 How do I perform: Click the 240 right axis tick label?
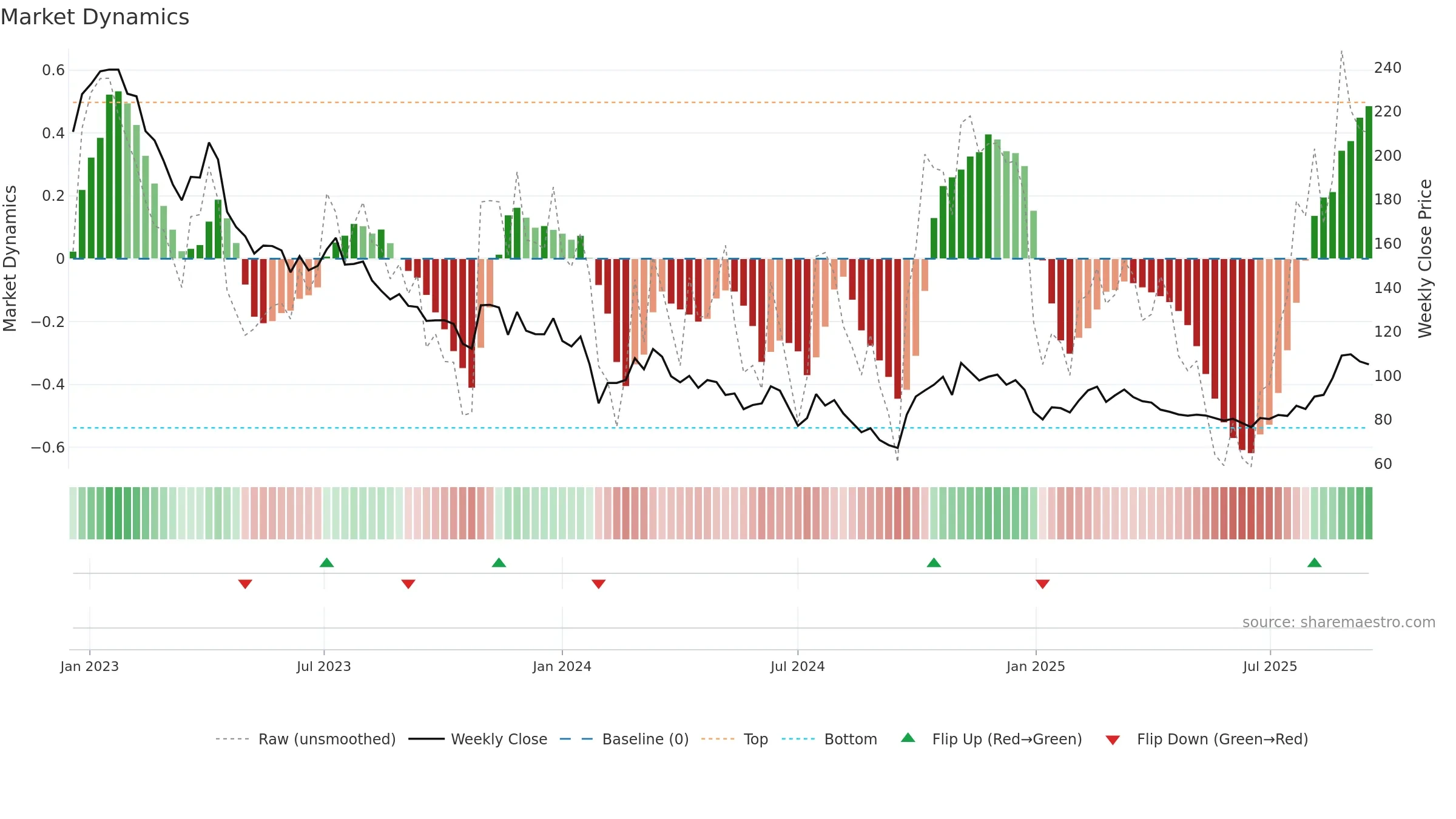1388,68
